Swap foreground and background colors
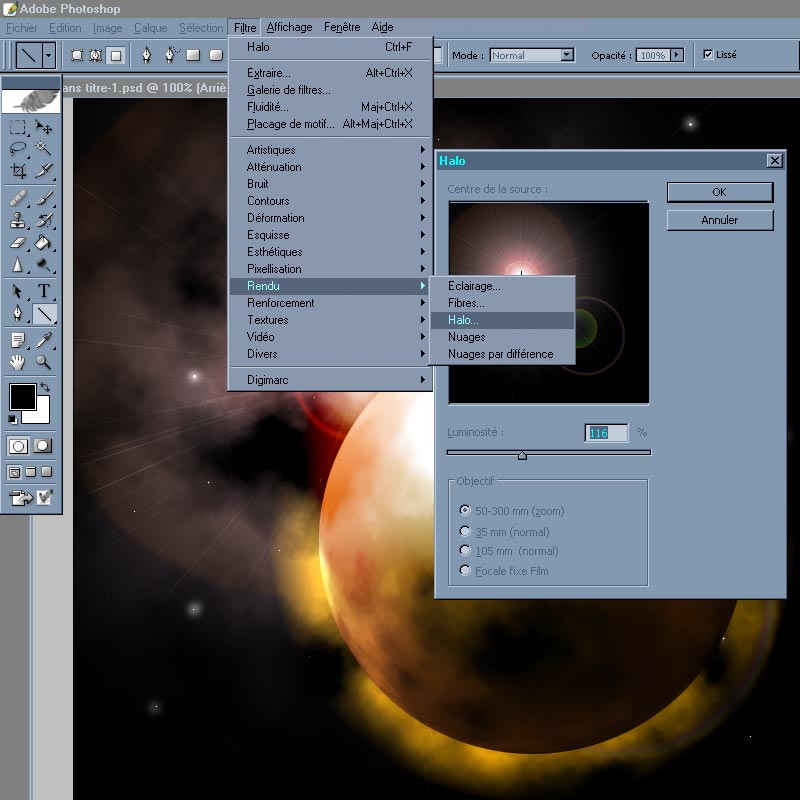The width and height of the screenshot is (800, 800). [x=44, y=387]
